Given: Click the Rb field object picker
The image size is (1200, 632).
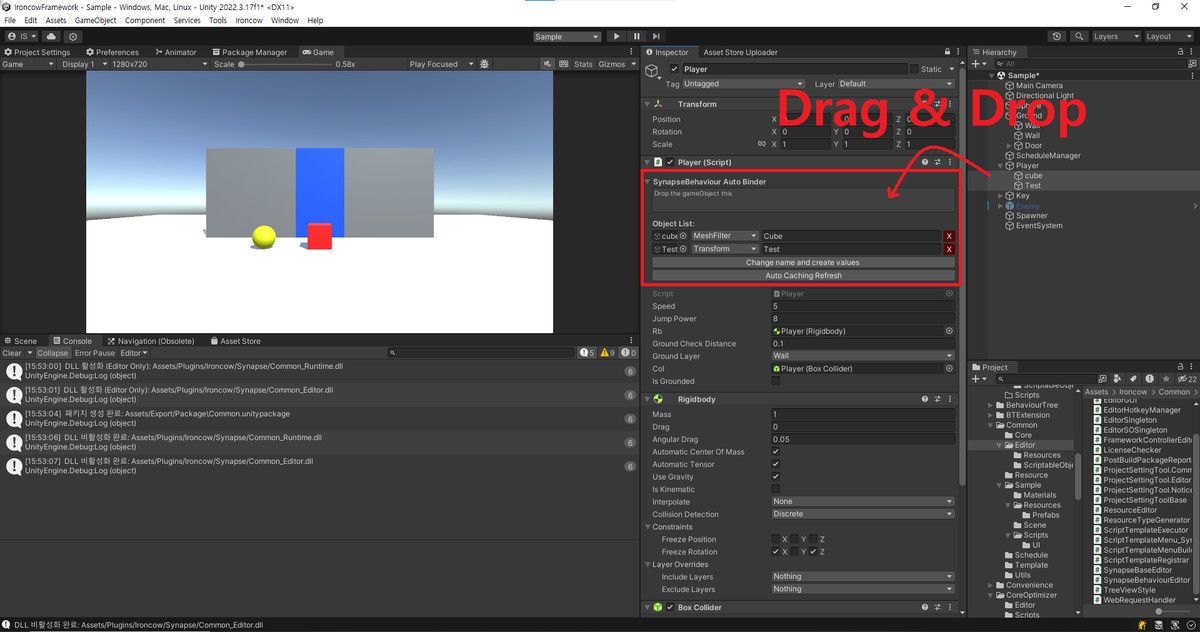Looking at the screenshot, I should coord(949,331).
